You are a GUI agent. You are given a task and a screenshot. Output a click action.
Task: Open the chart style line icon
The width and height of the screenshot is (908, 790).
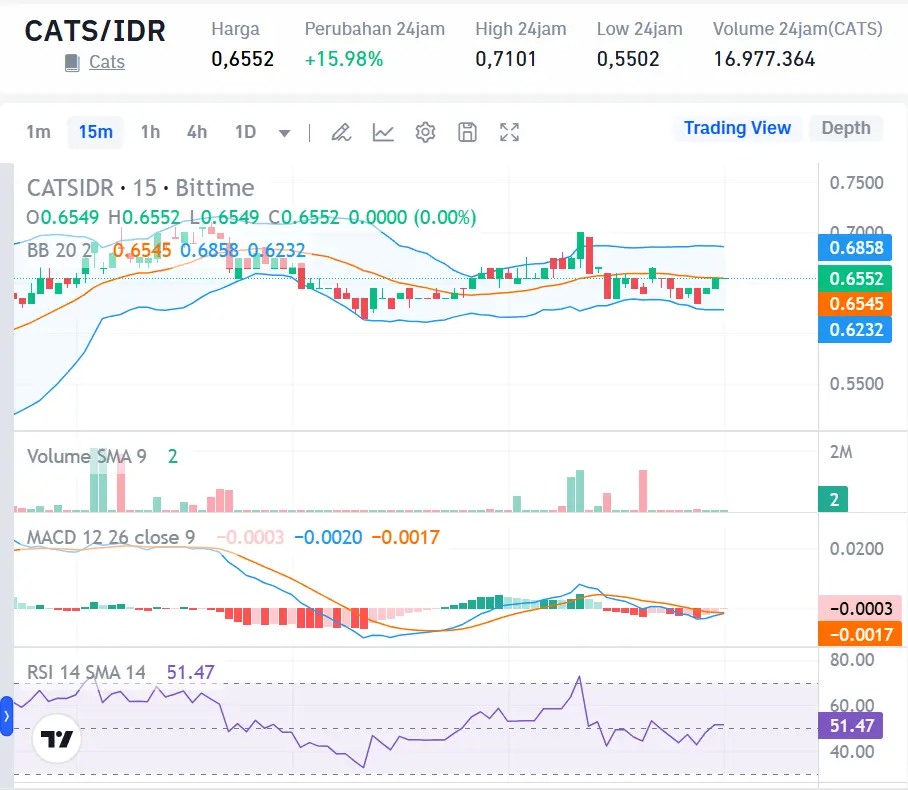383,131
